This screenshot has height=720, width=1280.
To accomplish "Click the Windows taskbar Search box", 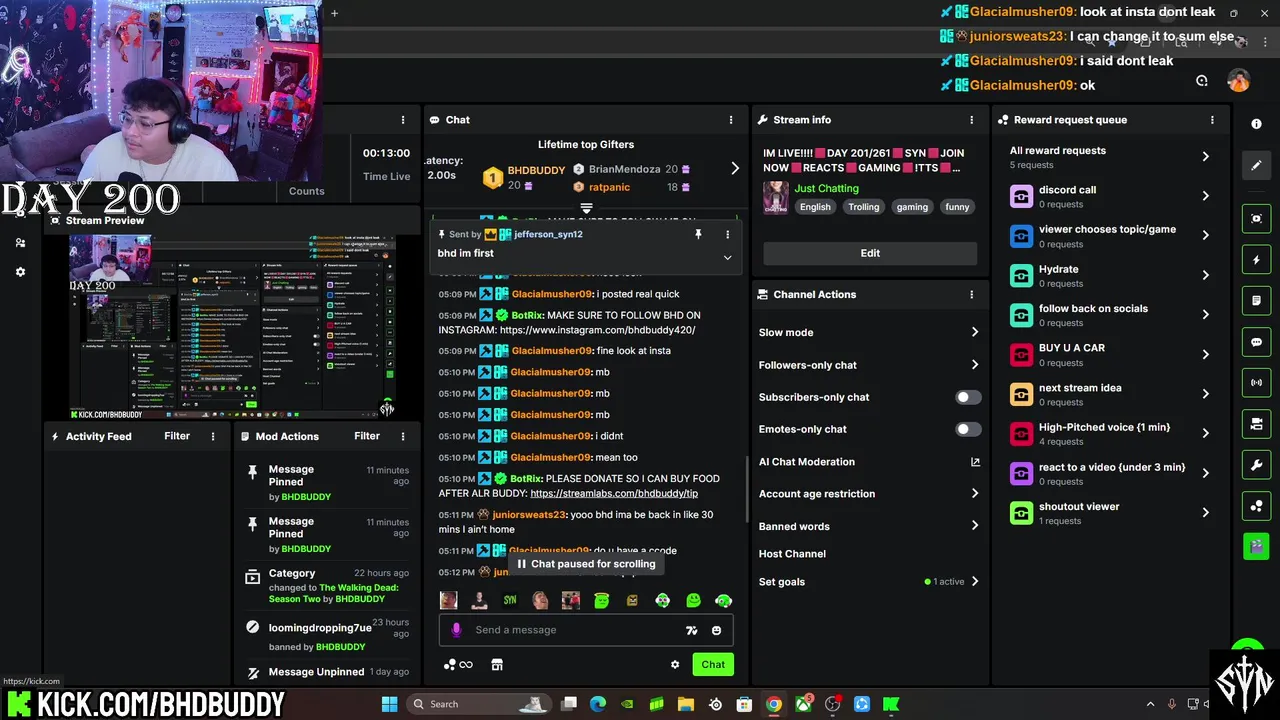I will click(480, 704).
